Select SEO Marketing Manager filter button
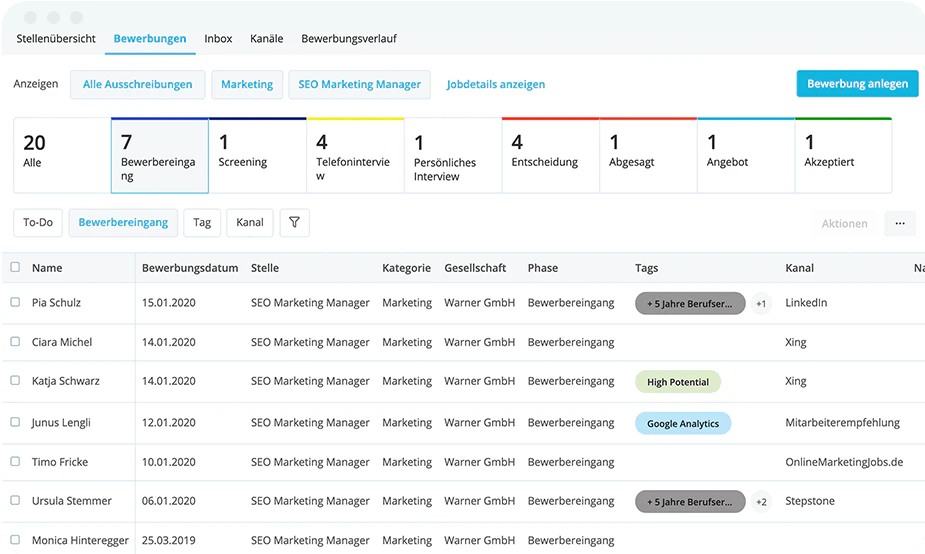 click(359, 84)
